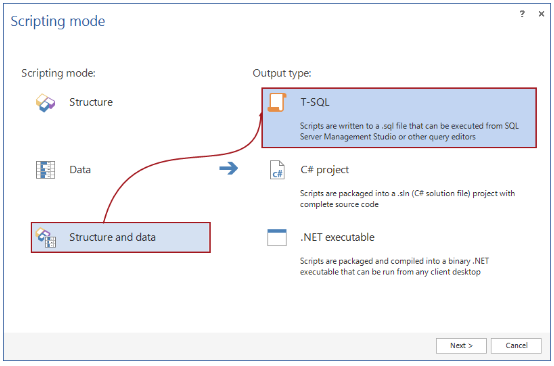Click the T-SQL .sql file description text

click(409, 131)
